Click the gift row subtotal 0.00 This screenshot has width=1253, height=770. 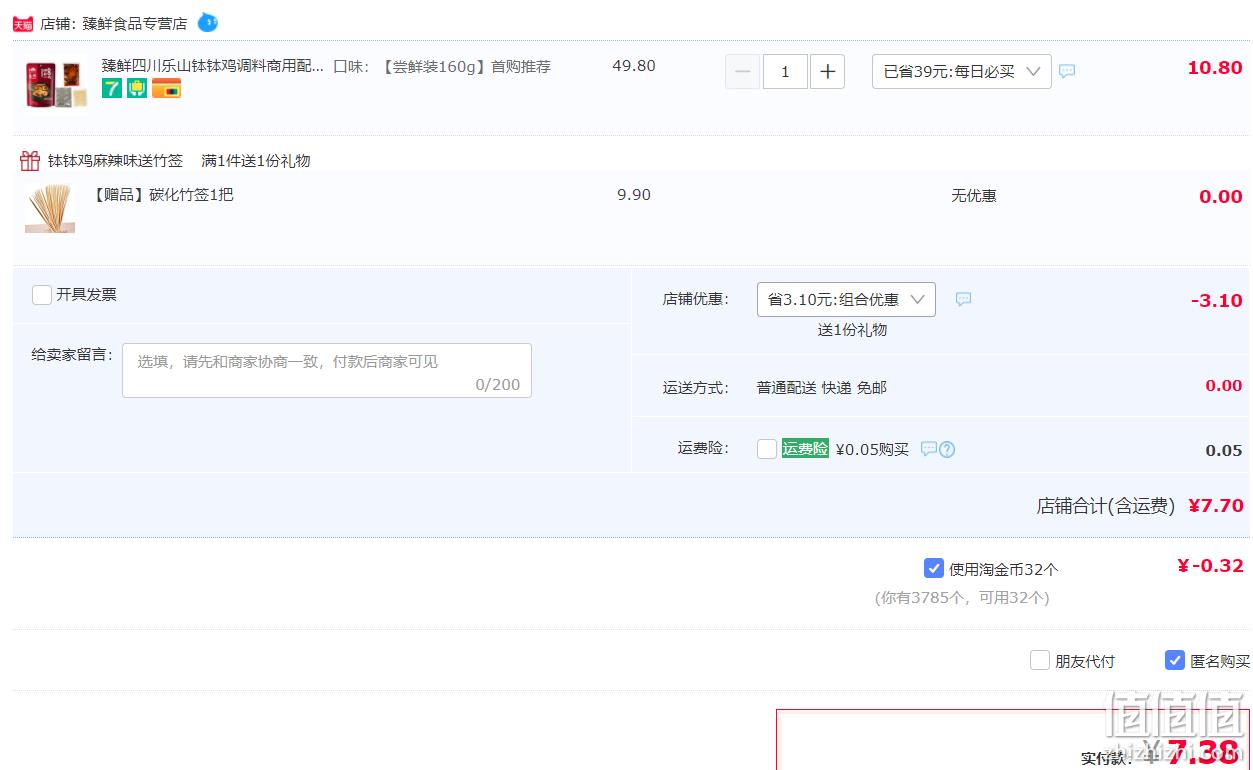point(1221,197)
